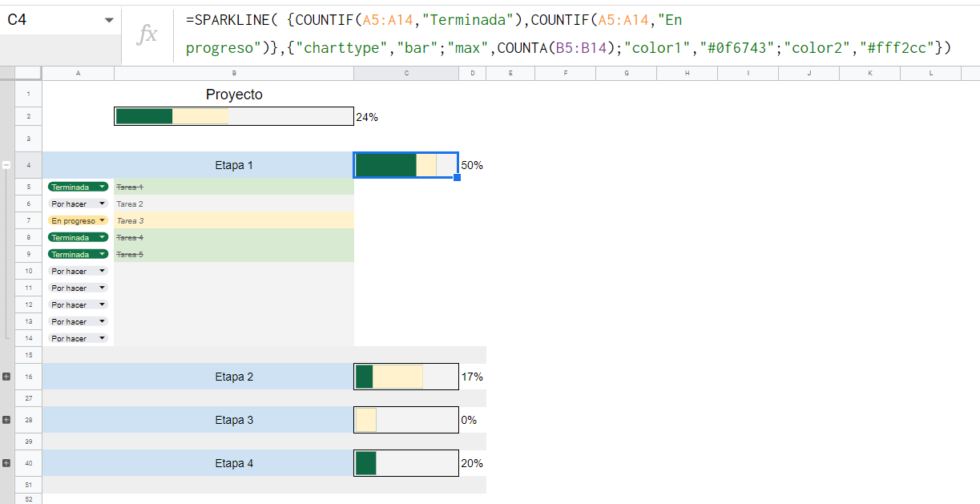Viewport: 980px width, 504px height.
Task: Click the C4 name box field
Action: tap(60, 21)
